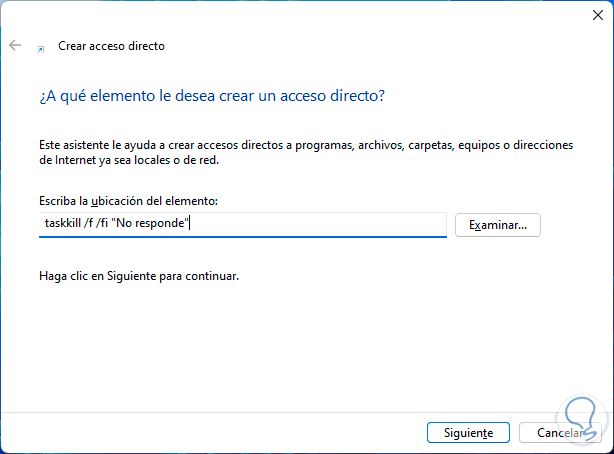
Task: Click the shortcut icon beside the wizard title
Action: (x=40, y=47)
